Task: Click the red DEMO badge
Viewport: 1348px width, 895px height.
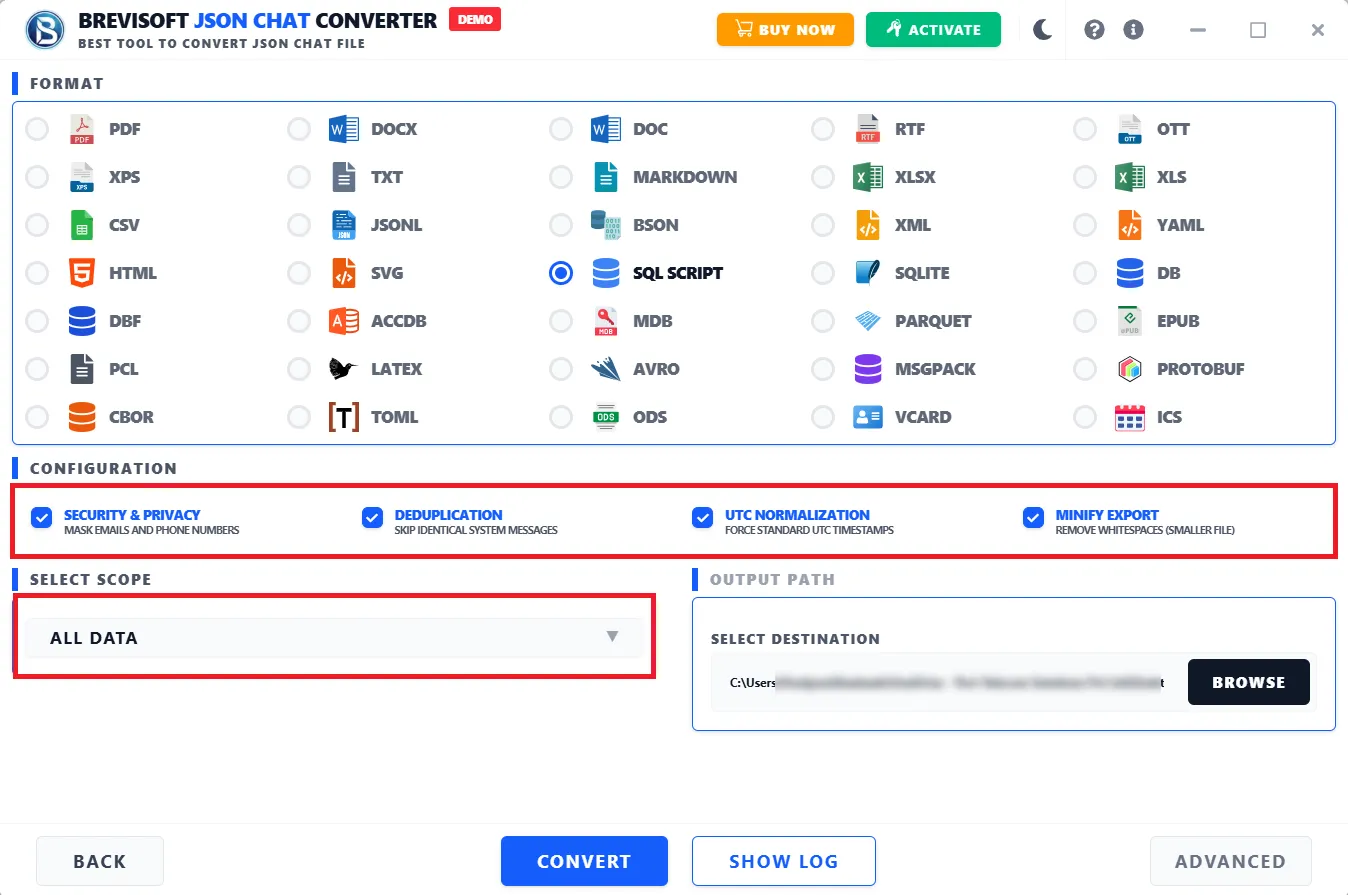Action: (x=475, y=19)
